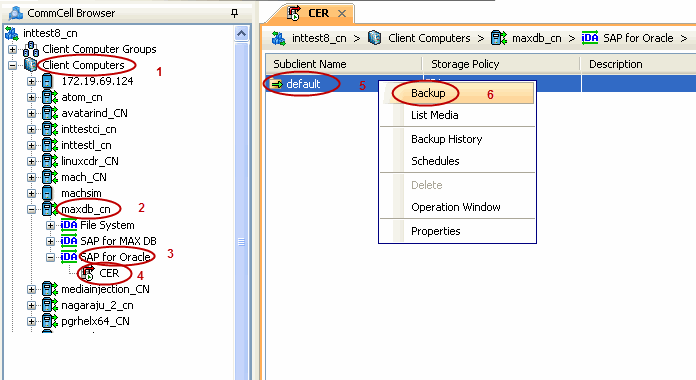This screenshot has width=696, height=380.
Task: Select nagaraju_2_cn in the tree
Action: click(97, 305)
